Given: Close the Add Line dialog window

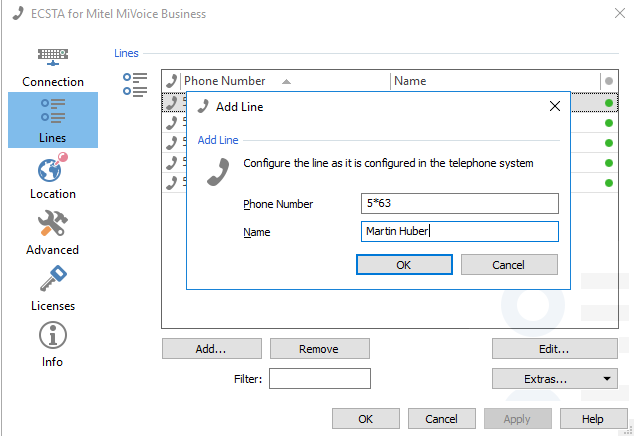Looking at the screenshot, I should (555, 107).
